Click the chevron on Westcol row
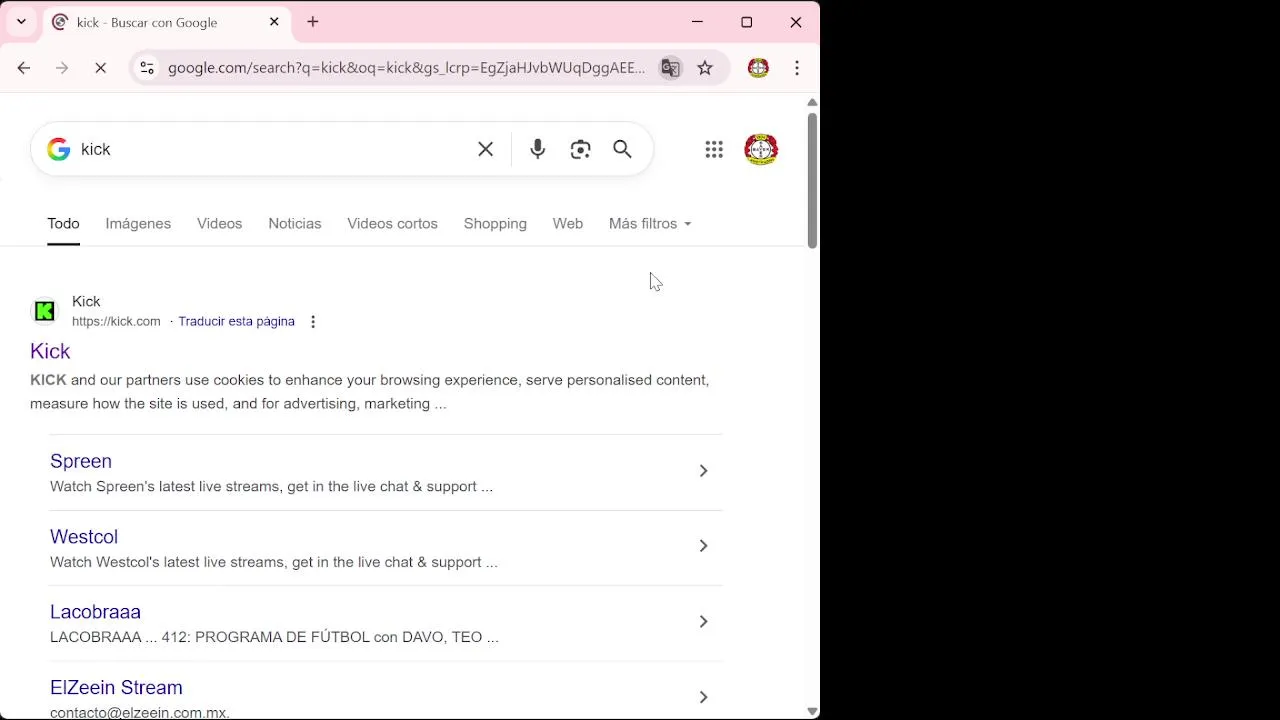 click(x=703, y=546)
